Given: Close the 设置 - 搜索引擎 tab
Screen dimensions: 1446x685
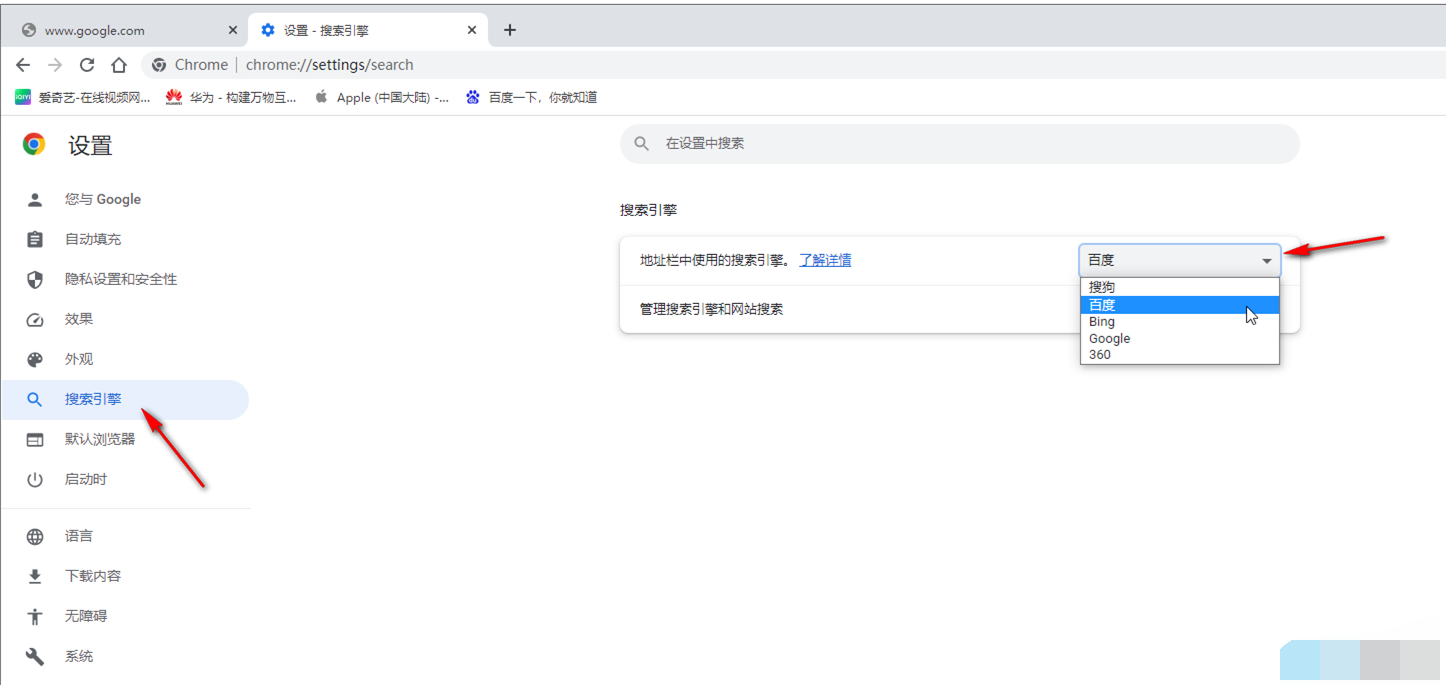Looking at the screenshot, I should 472,30.
